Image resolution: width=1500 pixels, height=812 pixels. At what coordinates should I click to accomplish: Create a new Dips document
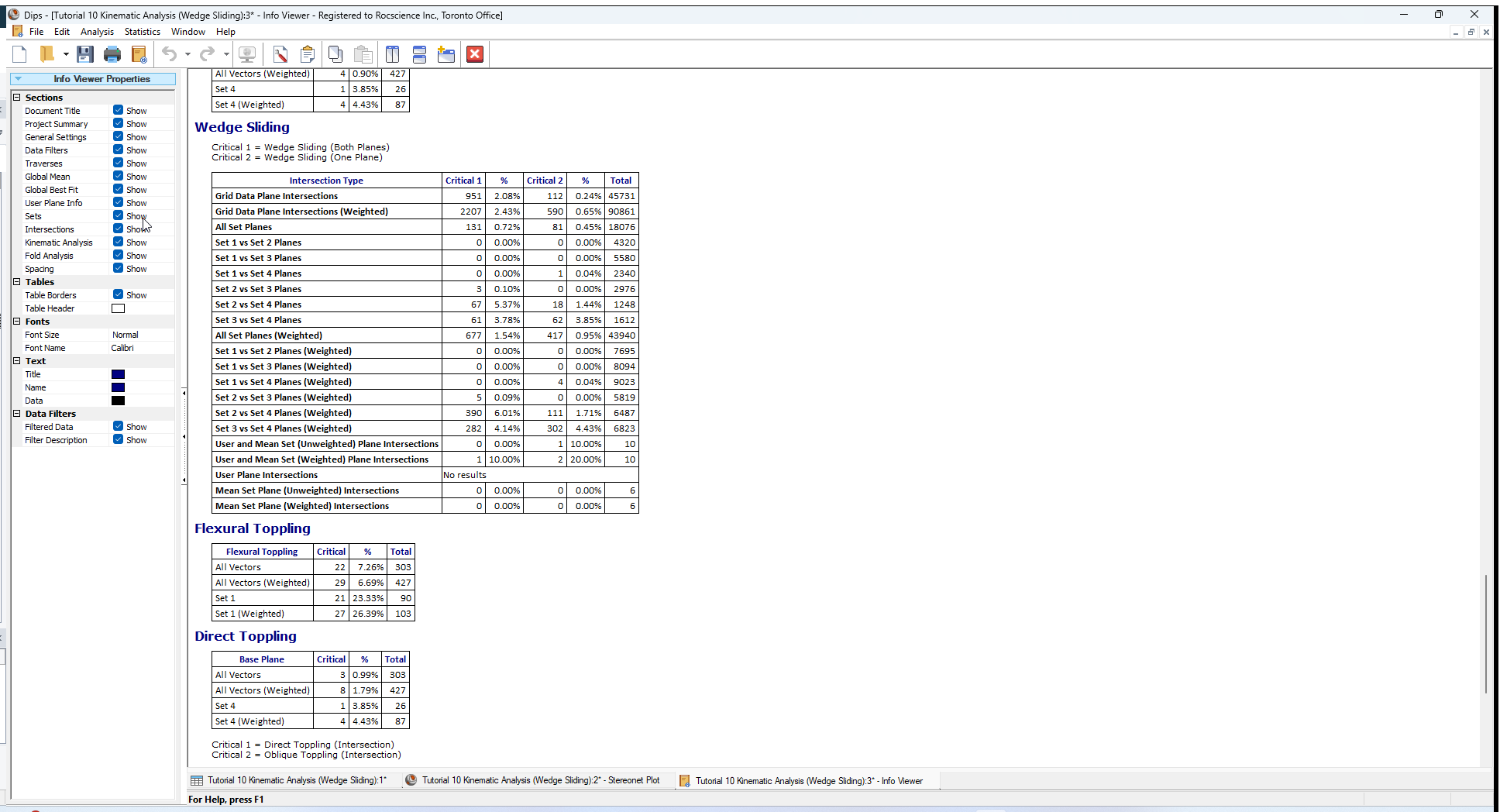[x=19, y=54]
